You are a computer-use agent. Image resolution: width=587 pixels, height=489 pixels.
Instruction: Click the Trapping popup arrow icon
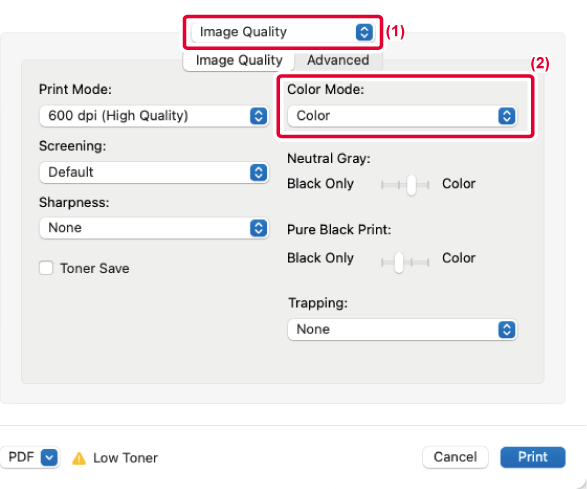[507, 329]
